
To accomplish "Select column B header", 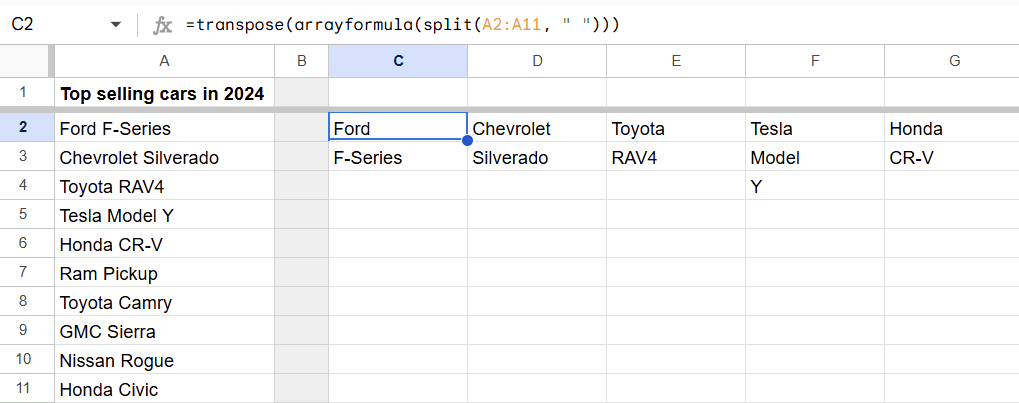I will coord(302,61).
